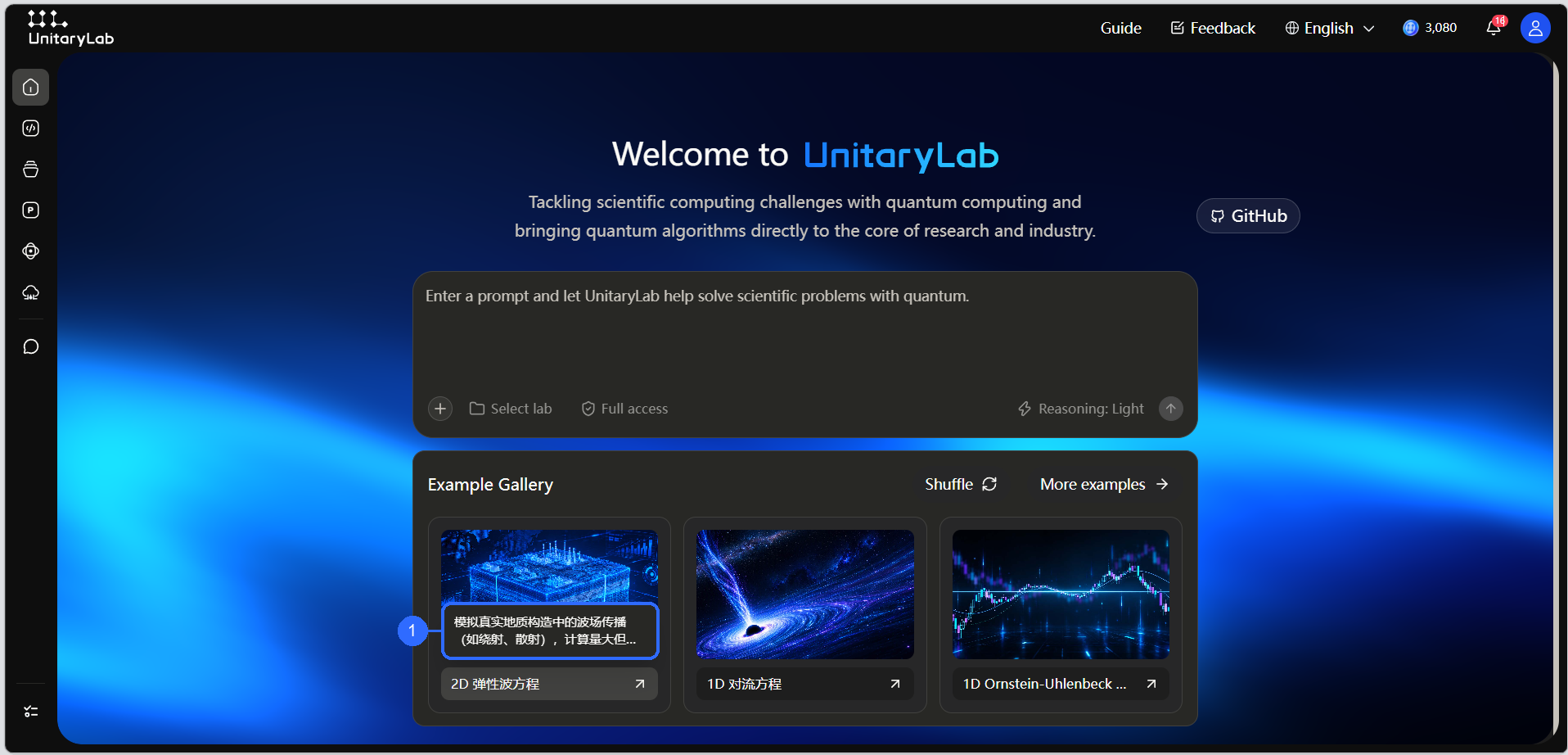This screenshot has height=755, width=1568.
Task: Shuffle the example gallery
Action: click(961, 484)
